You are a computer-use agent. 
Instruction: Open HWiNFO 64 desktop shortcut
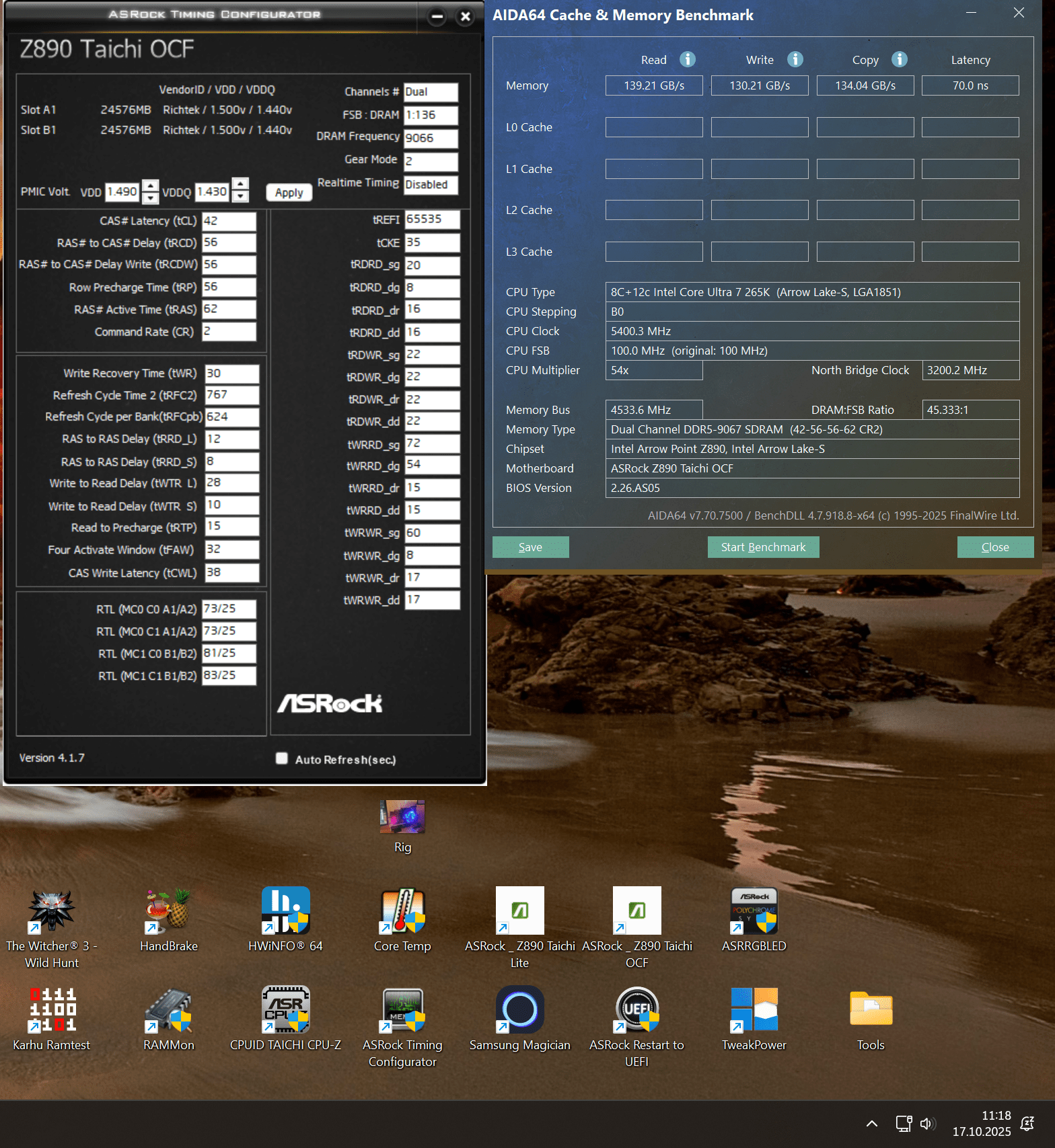click(x=285, y=921)
